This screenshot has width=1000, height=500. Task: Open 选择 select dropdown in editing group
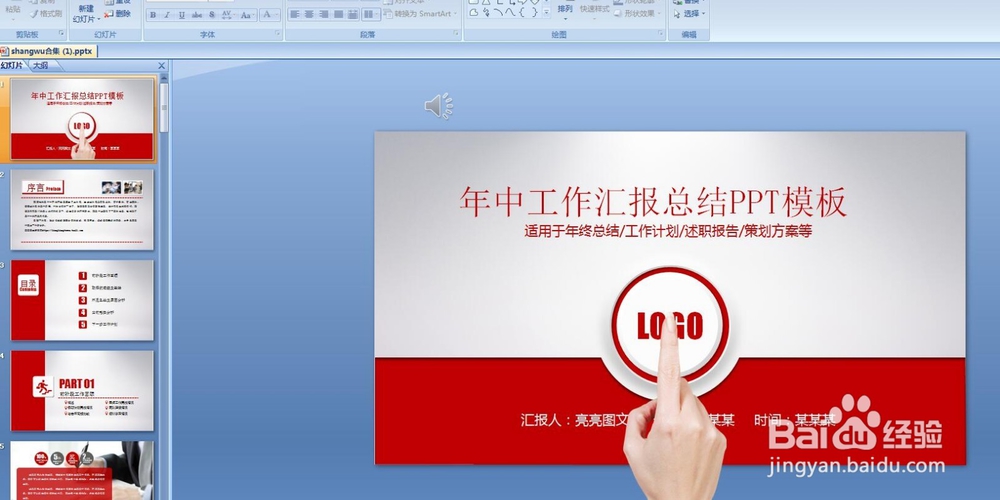pyautogui.click(x=689, y=13)
